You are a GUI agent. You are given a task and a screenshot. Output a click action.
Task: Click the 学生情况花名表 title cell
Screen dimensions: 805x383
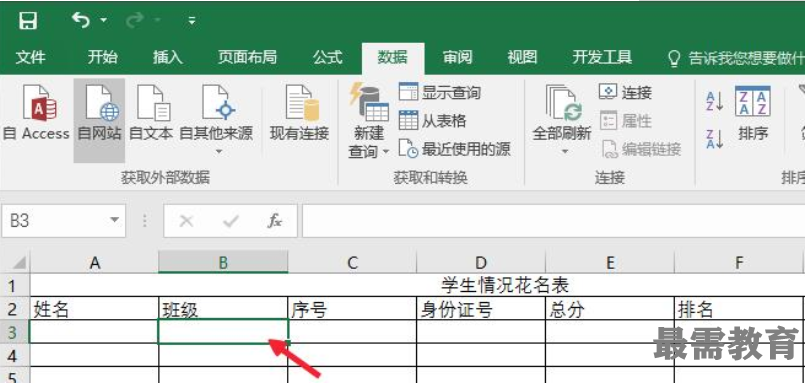(x=505, y=285)
